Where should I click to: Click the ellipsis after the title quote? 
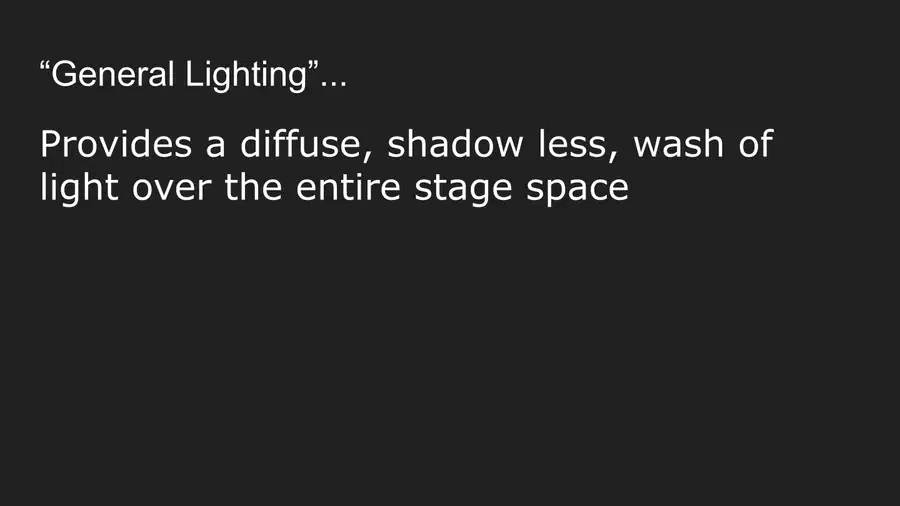click(x=333, y=84)
